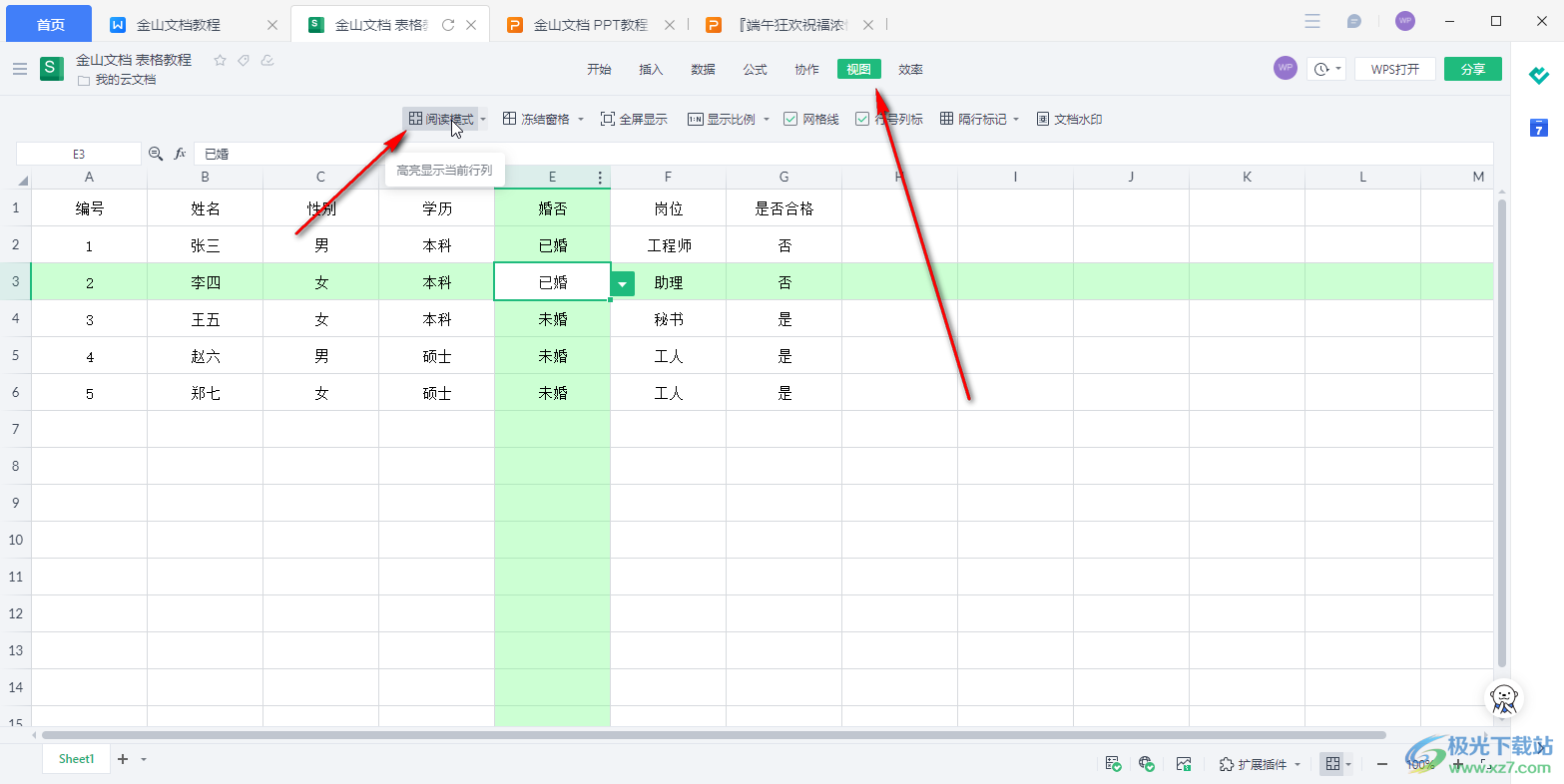The height and width of the screenshot is (784, 1564).
Task: Click the zoom magnifier icon beside name box
Action: (156, 154)
